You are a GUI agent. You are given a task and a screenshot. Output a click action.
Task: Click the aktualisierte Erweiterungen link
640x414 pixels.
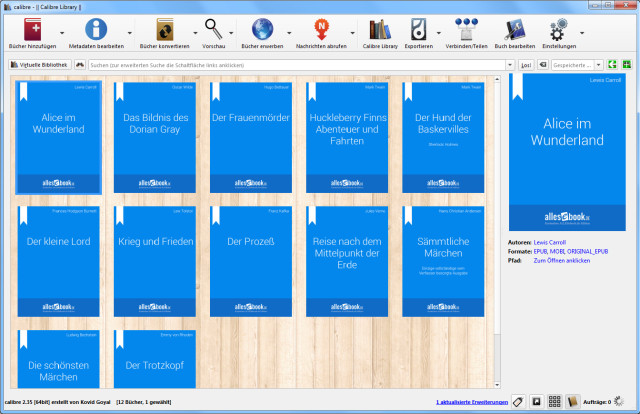pos(472,402)
